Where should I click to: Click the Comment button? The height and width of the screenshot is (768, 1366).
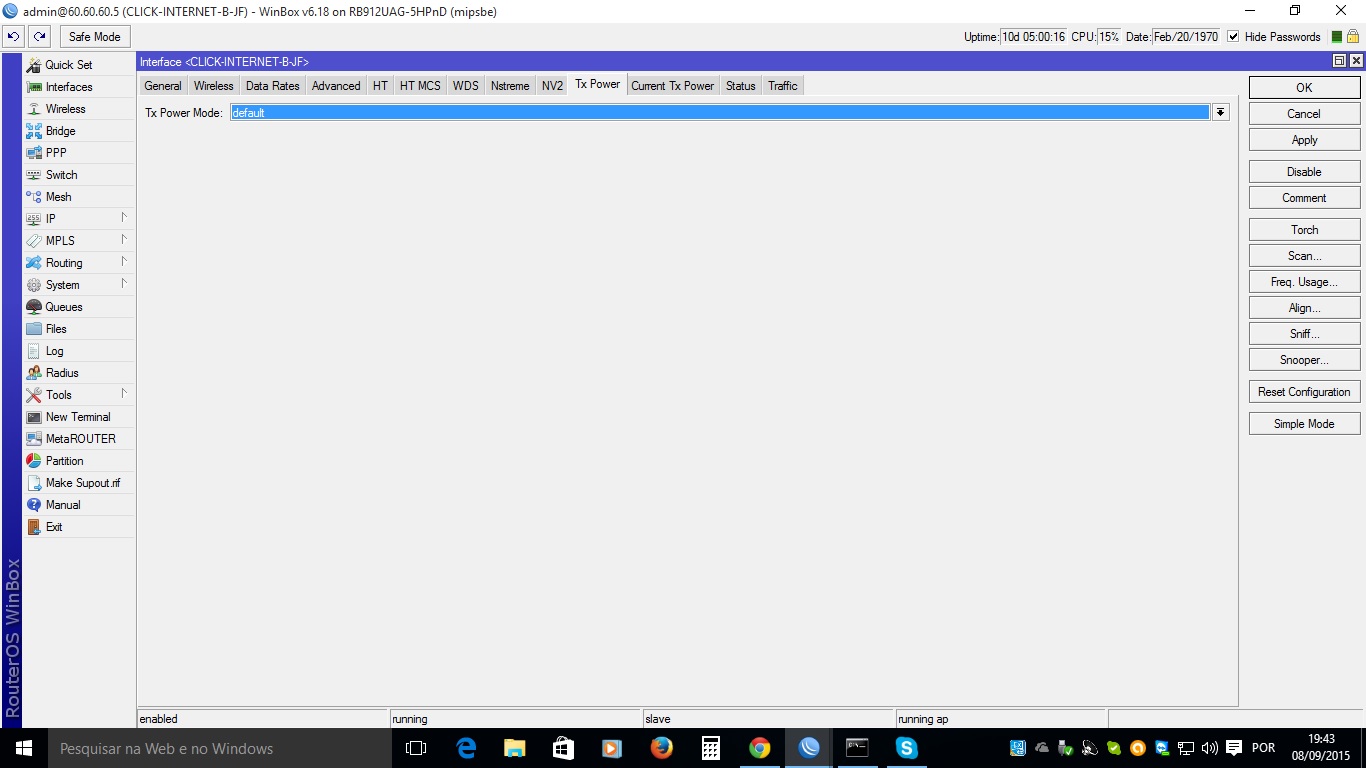click(1304, 198)
